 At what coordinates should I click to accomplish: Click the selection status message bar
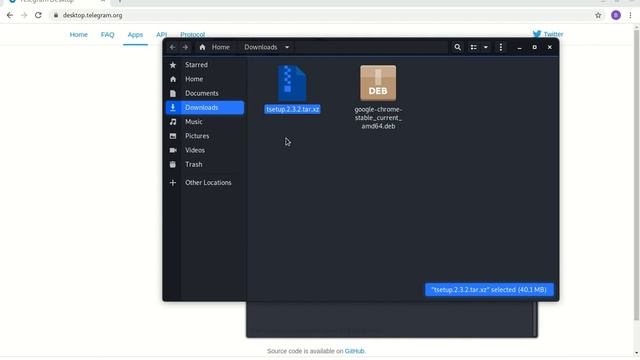pyautogui.click(x=489, y=290)
